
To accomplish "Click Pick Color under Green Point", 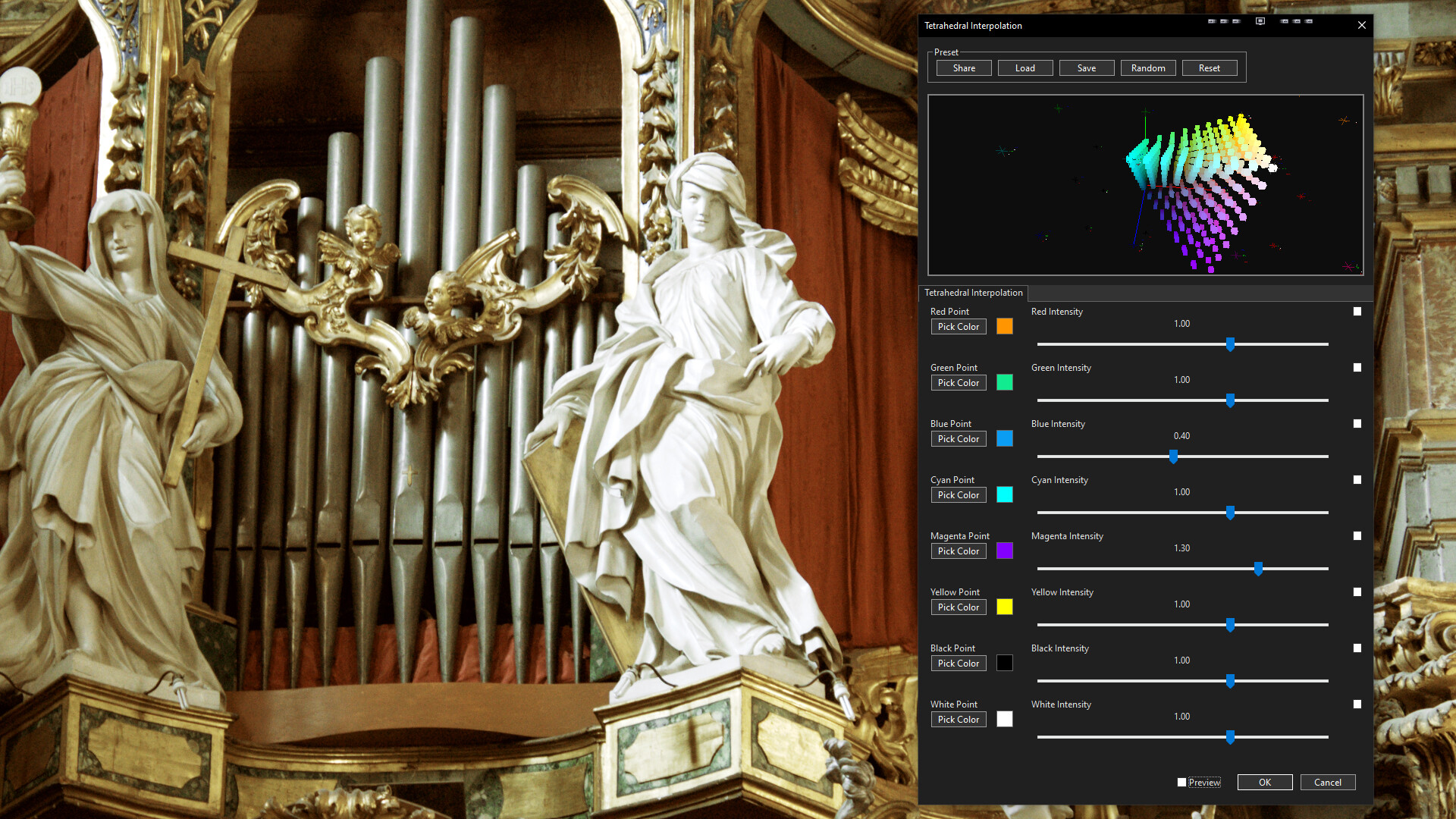I will tap(959, 383).
